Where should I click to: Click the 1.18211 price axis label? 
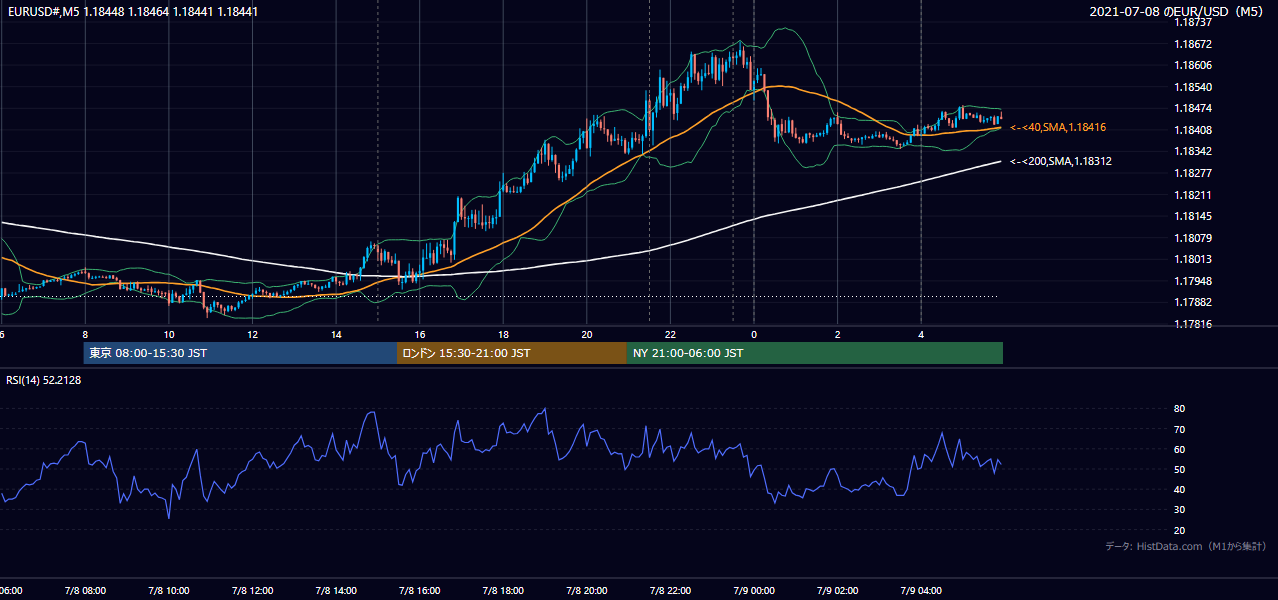(x=1193, y=195)
